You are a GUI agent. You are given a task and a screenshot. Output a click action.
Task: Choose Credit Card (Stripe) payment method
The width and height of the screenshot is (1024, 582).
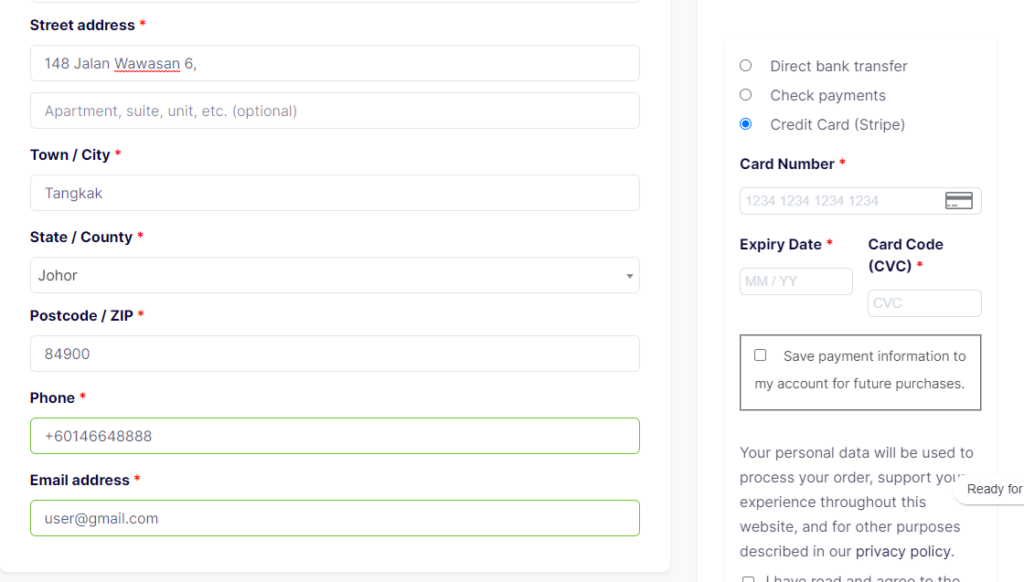point(746,125)
